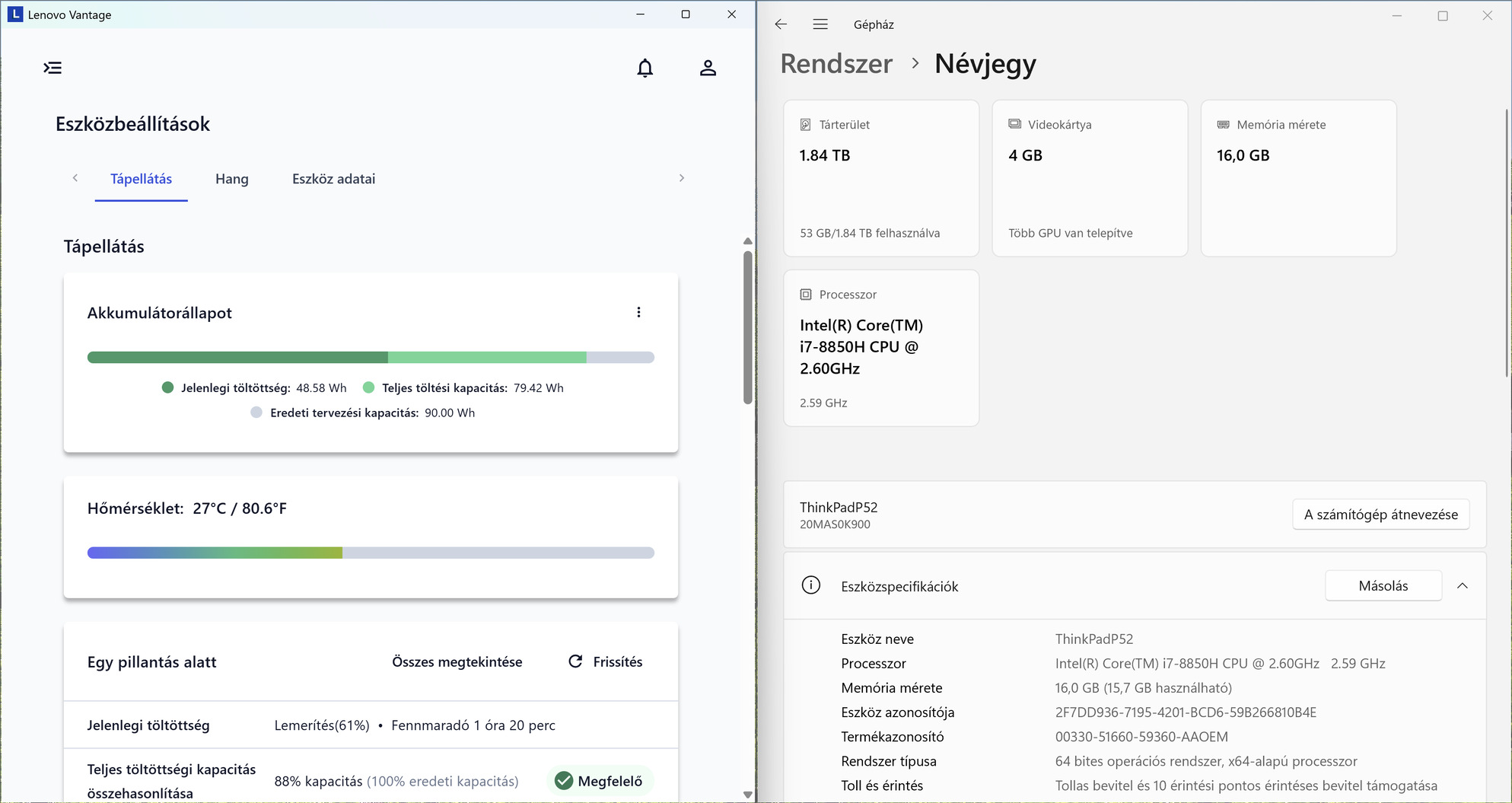Switch to the Hang tab
1512x803 pixels.
point(231,179)
